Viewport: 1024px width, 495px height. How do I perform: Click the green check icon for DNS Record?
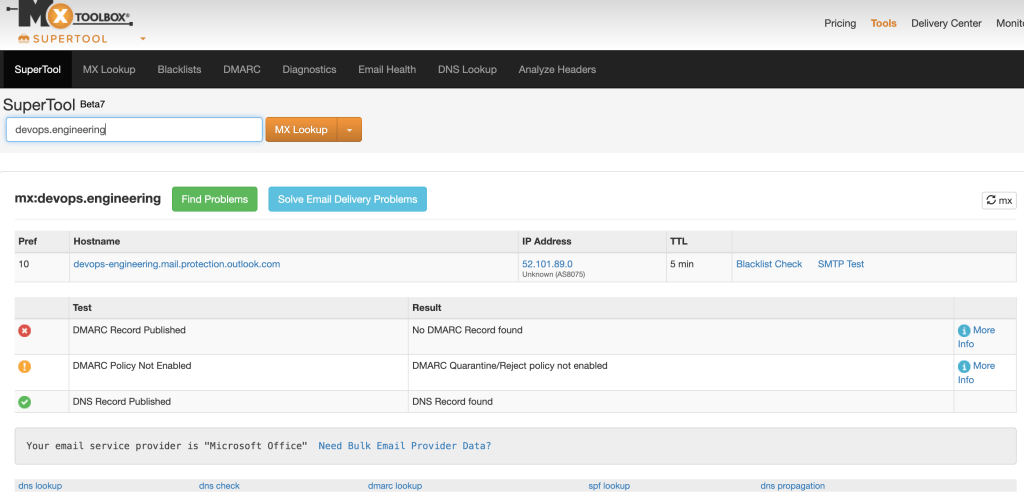click(24, 402)
